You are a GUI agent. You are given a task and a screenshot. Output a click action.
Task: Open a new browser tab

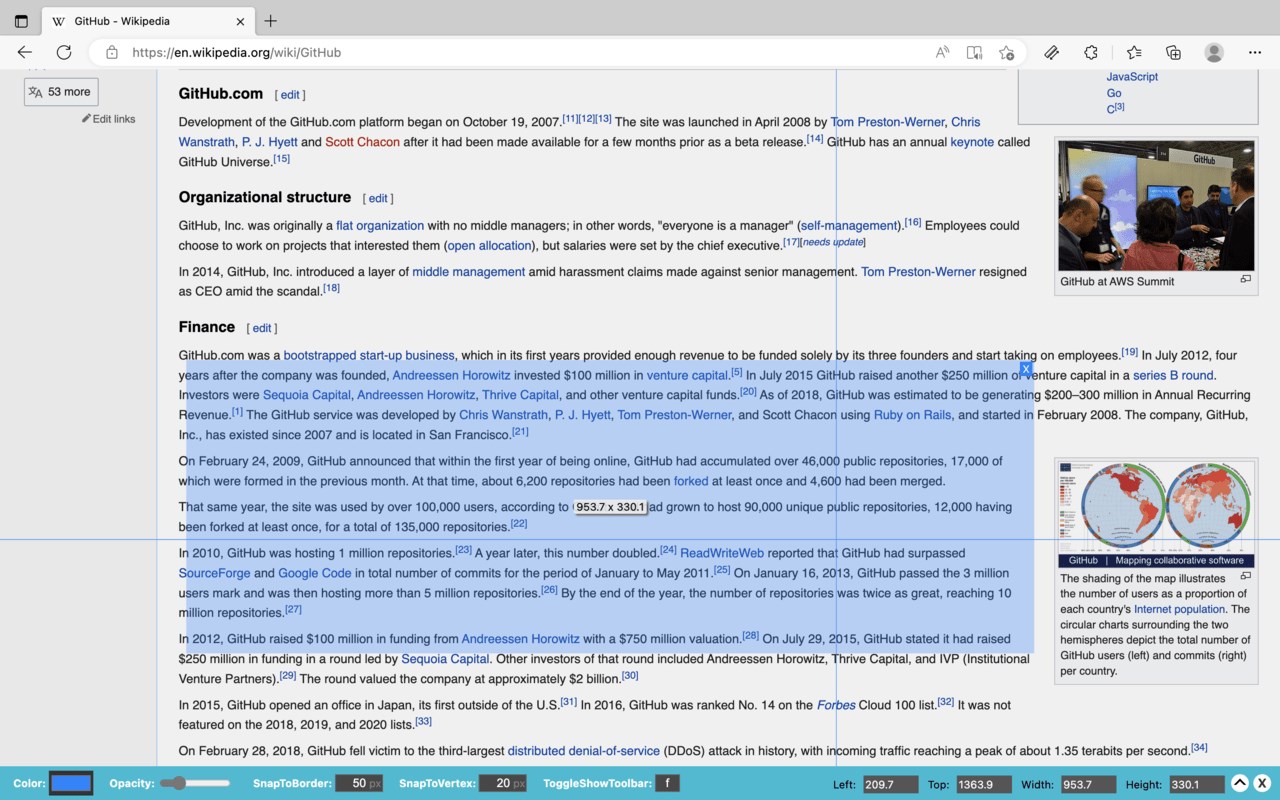[x=270, y=21]
